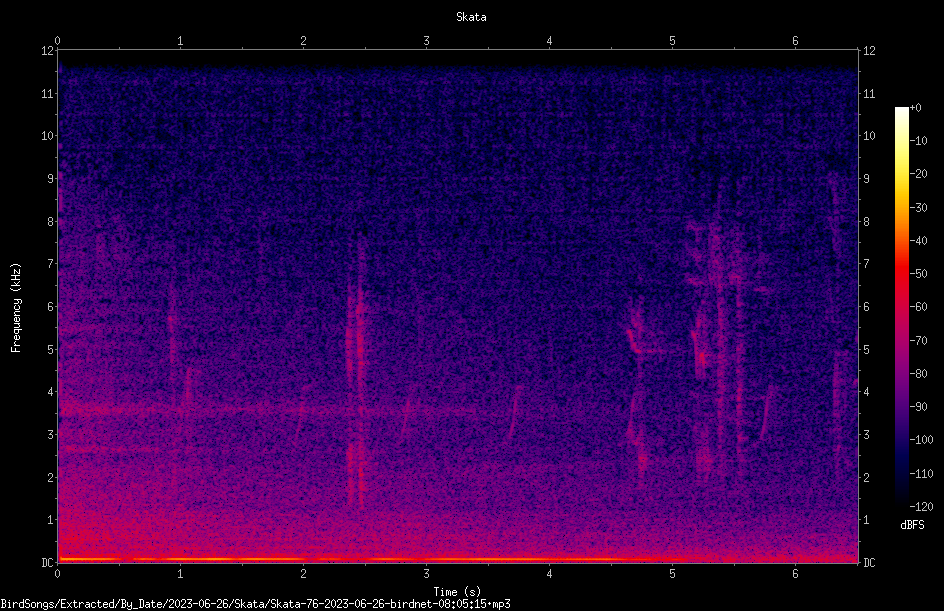
Task: Click the "-90" label on the dBFS scale
Action: tap(918, 407)
